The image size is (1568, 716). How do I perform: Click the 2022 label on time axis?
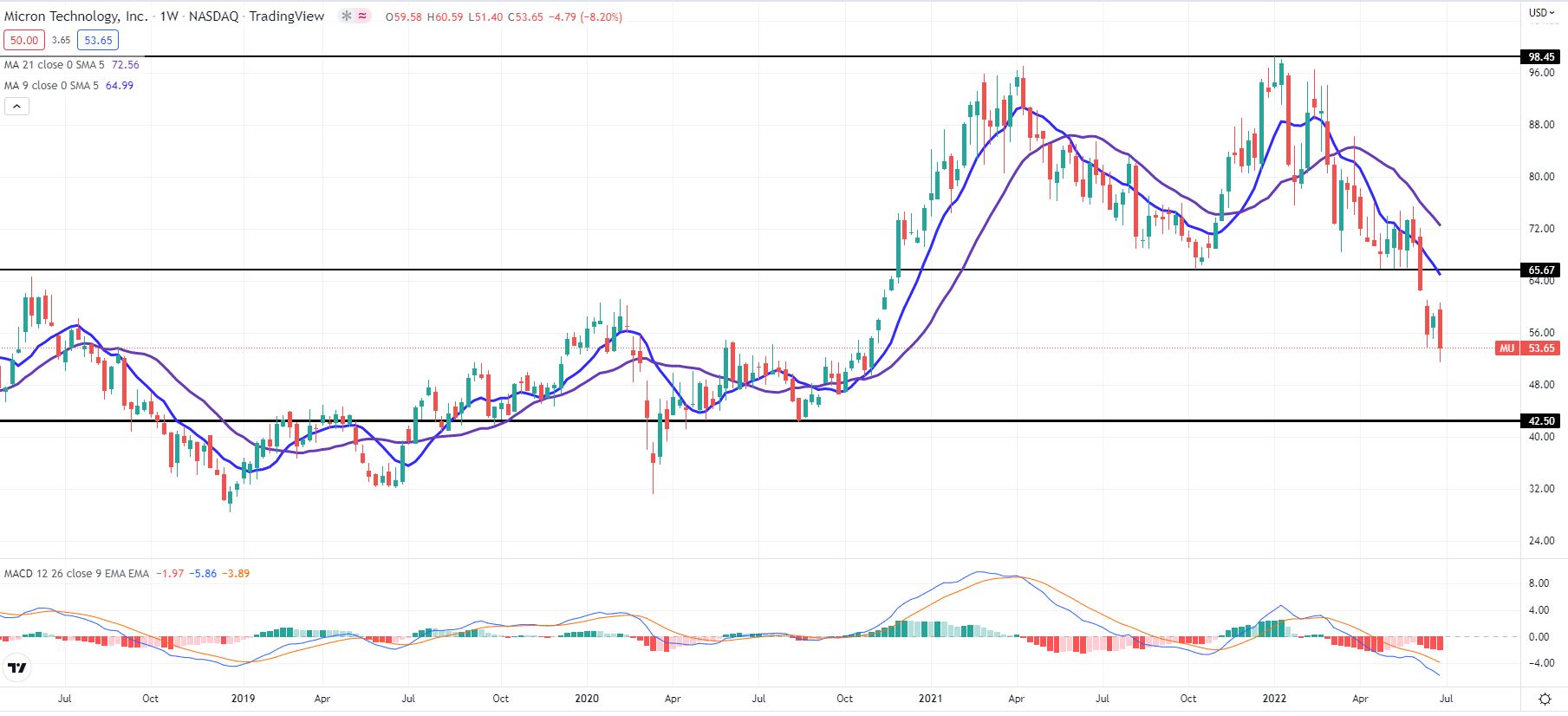point(1274,699)
